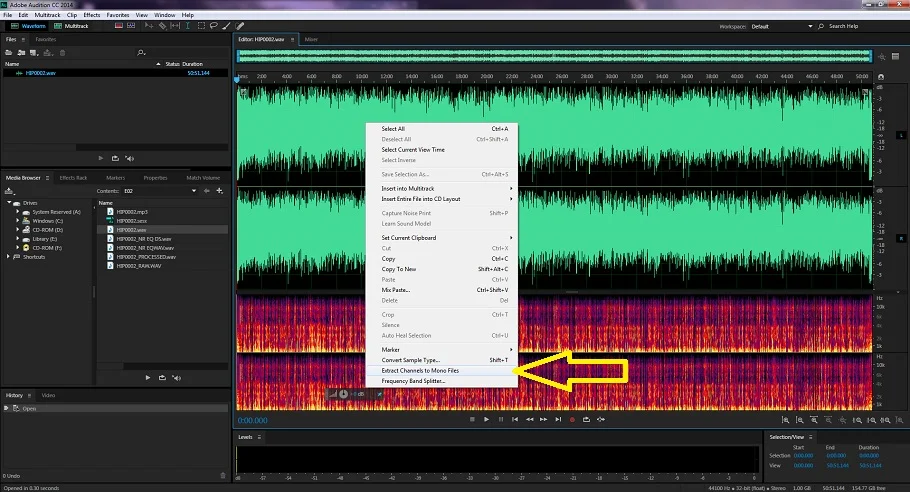The width and height of the screenshot is (910, 492).
Task: Click the Rewind transport button
Action: pos(529,419)
